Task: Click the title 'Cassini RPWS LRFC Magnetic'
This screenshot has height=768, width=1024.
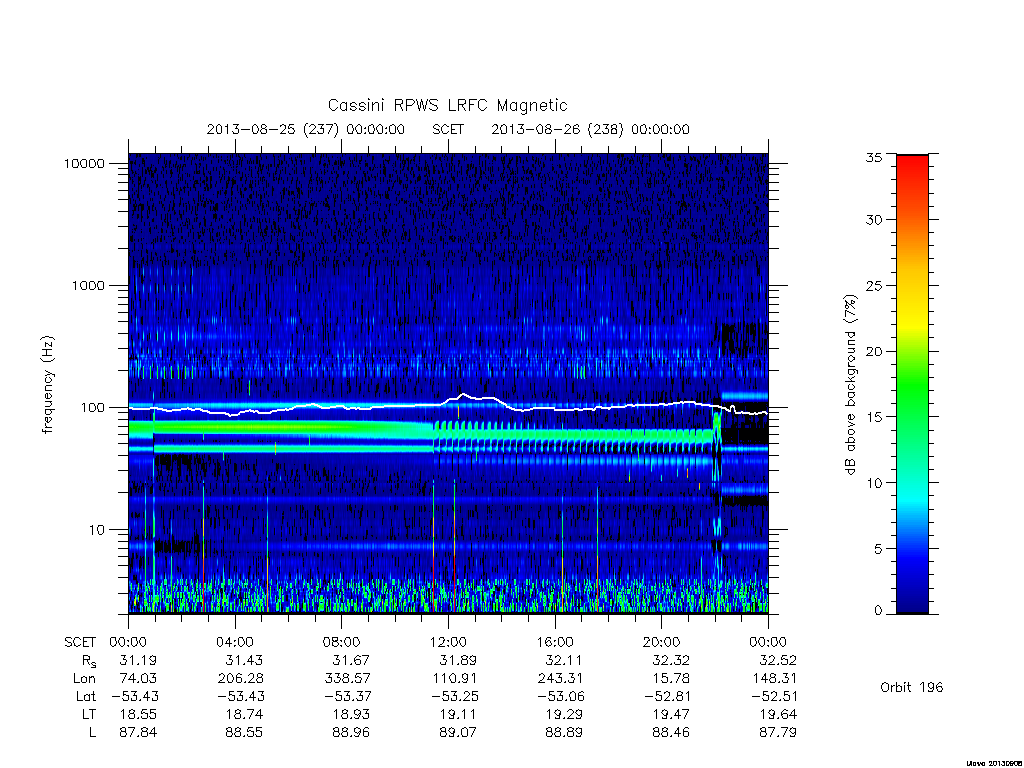Action: tap(447, 105)
